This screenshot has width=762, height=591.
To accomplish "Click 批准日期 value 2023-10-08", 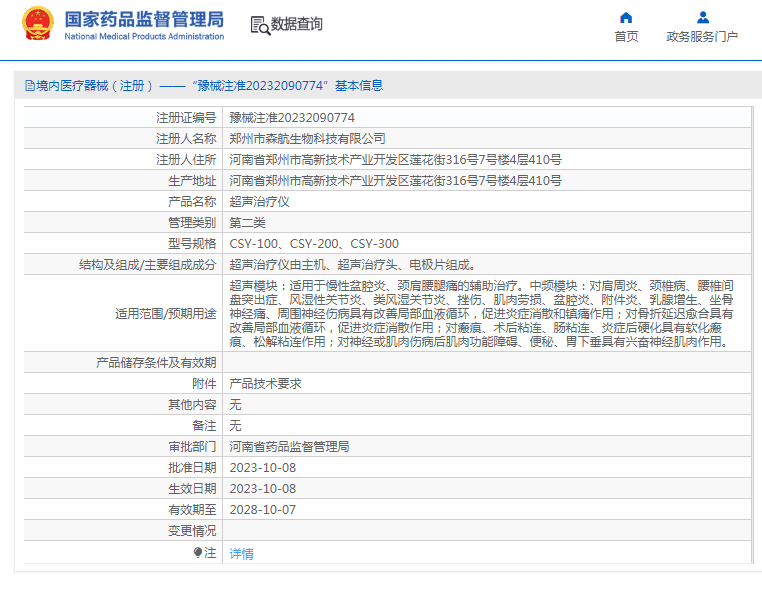I will [262, 468].
